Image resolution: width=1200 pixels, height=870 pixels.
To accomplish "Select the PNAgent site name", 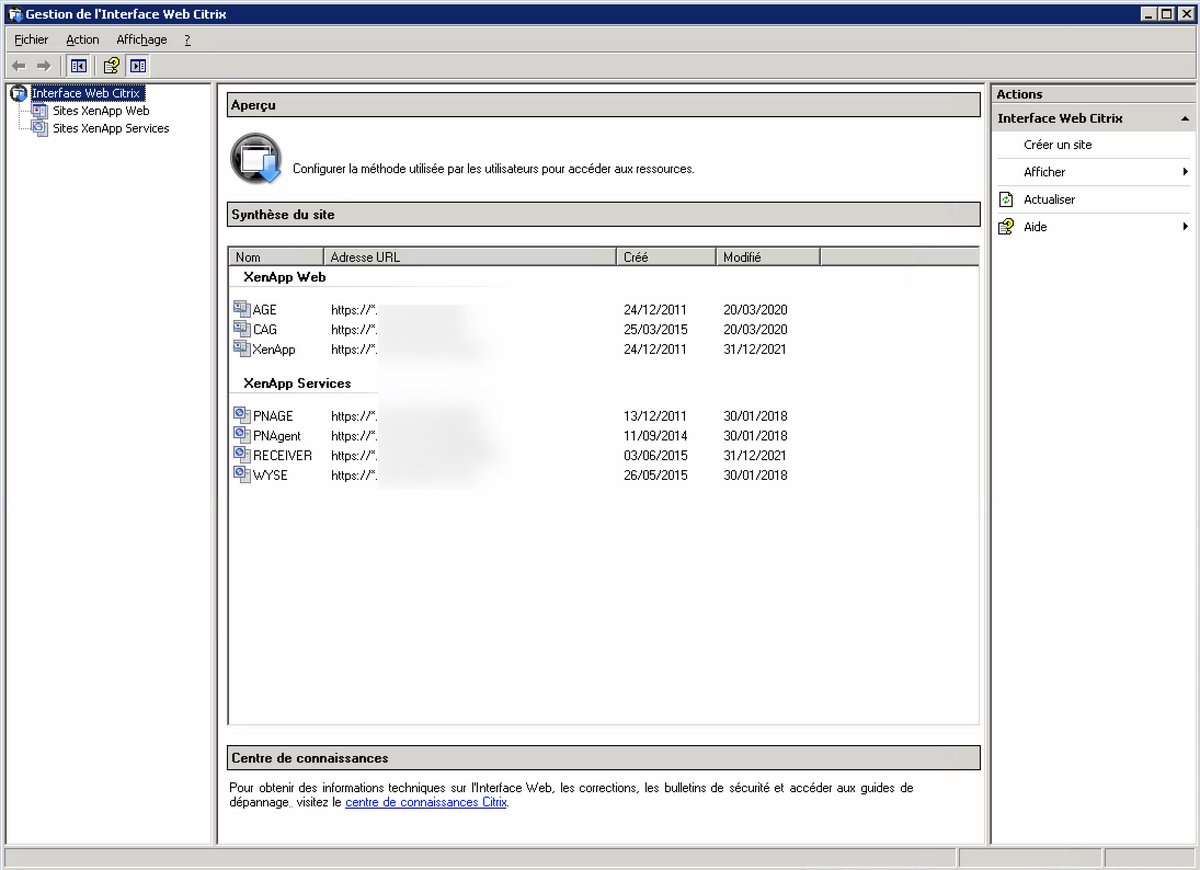I will (276, 436).
